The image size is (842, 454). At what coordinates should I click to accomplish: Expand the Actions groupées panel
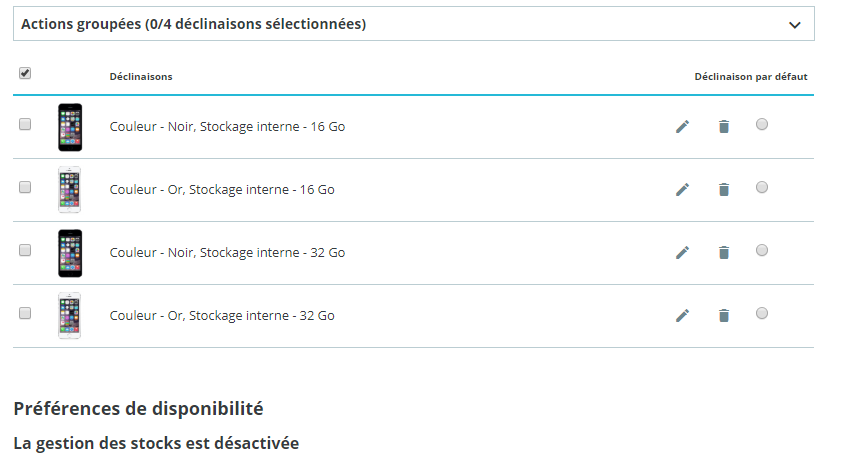413,24
